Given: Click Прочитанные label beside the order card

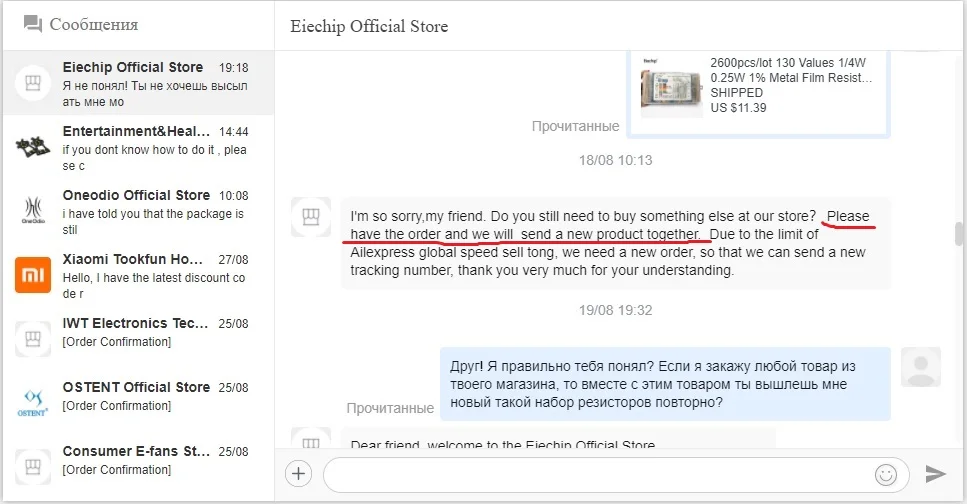Looking at the screenshot, I should (x=575, y=126).
